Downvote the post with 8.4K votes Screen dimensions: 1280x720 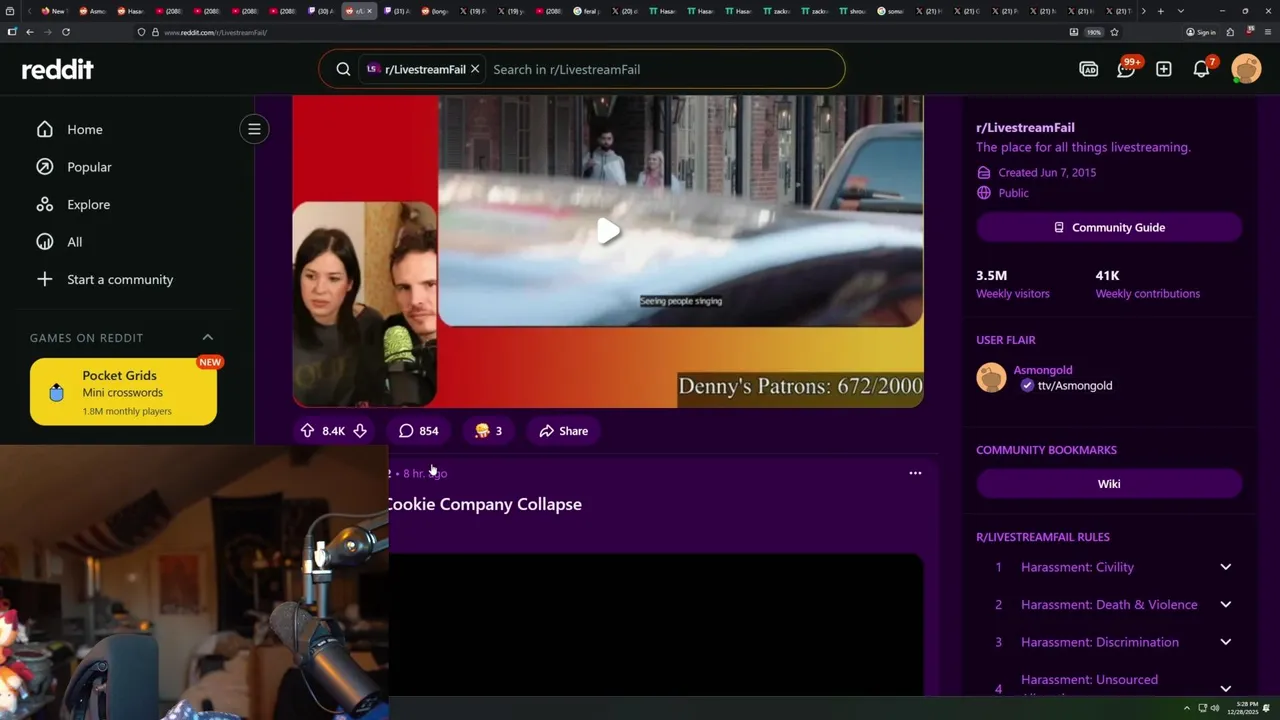[x=360, y=431]
